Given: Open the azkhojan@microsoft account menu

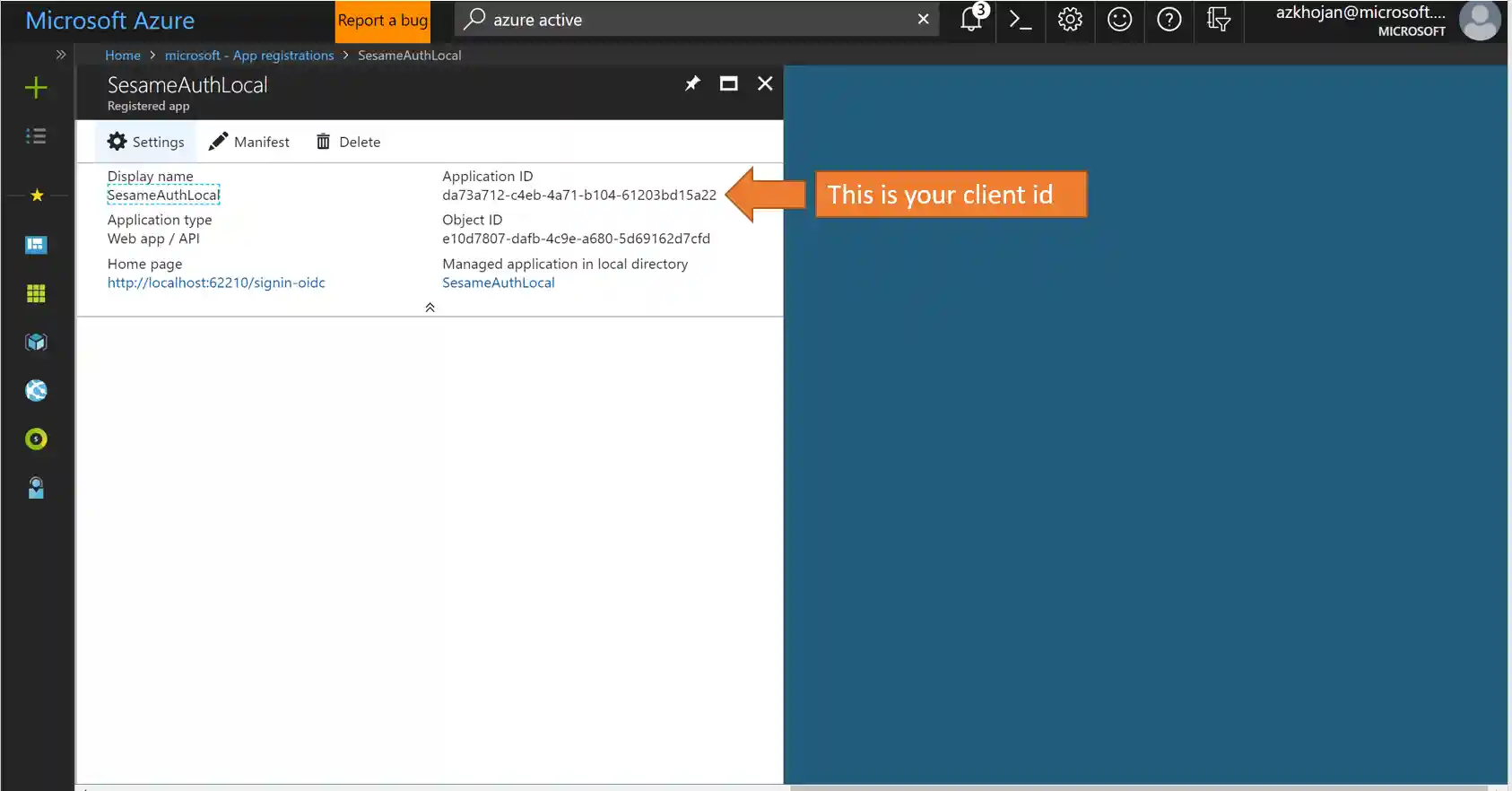Looking at the screenshot, I should coord(1360,21).
